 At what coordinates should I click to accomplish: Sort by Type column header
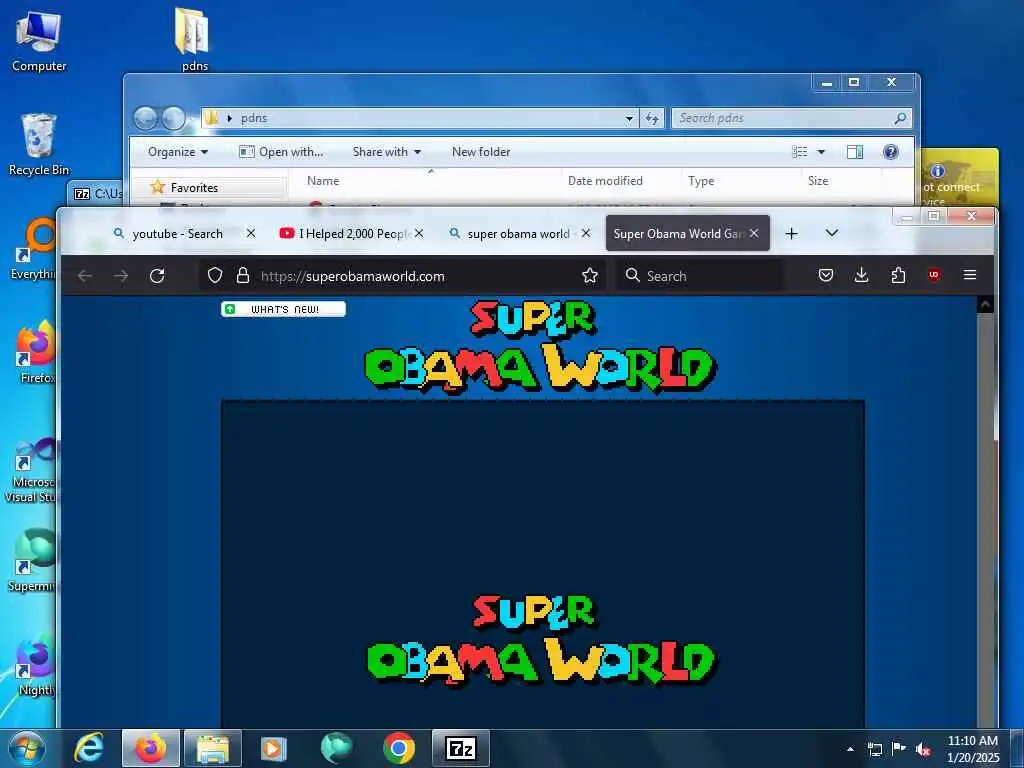pyautogui.click(x=701, y=181)
